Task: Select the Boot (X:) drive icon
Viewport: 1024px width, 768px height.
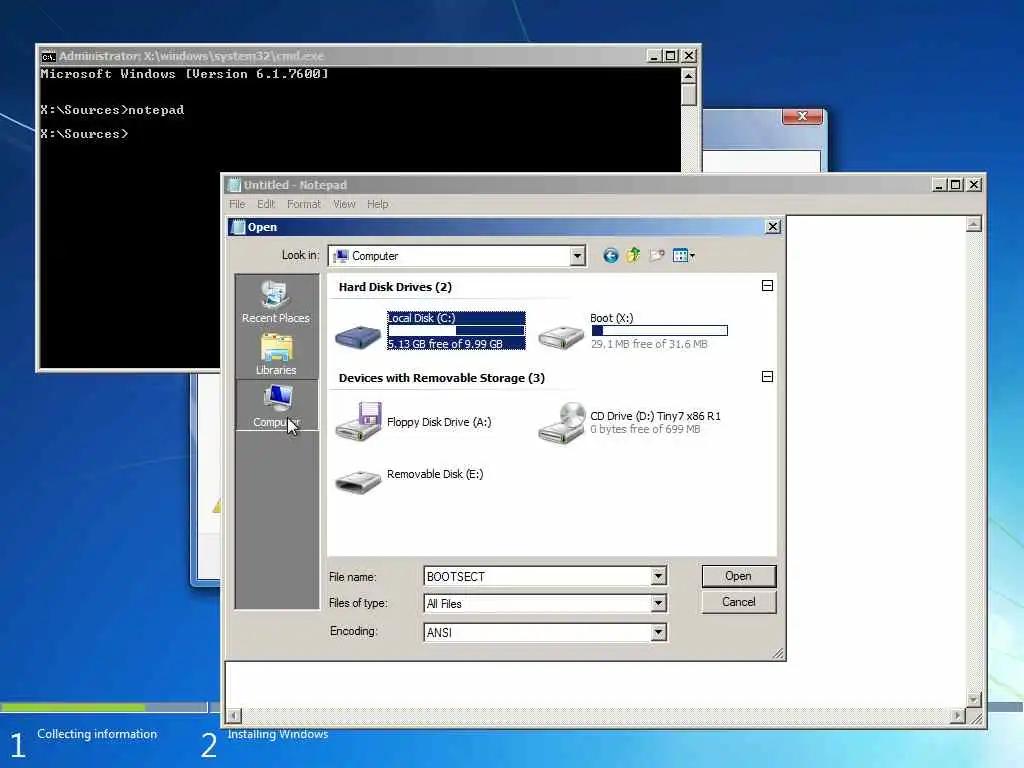Action: click(x=561, y=337)
